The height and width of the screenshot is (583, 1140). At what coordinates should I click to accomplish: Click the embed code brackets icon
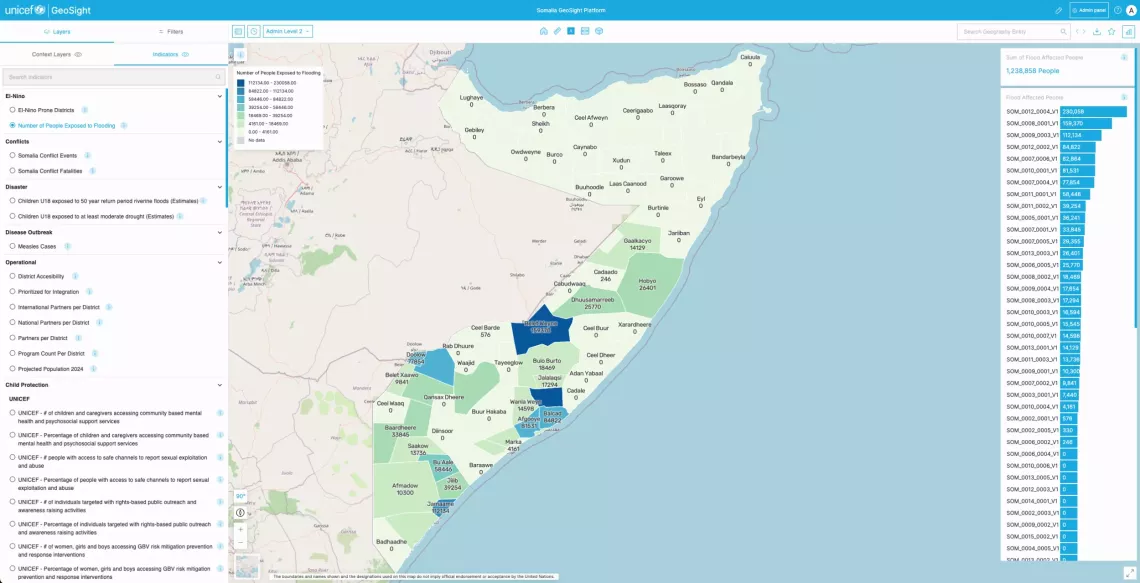[1080, 32]
